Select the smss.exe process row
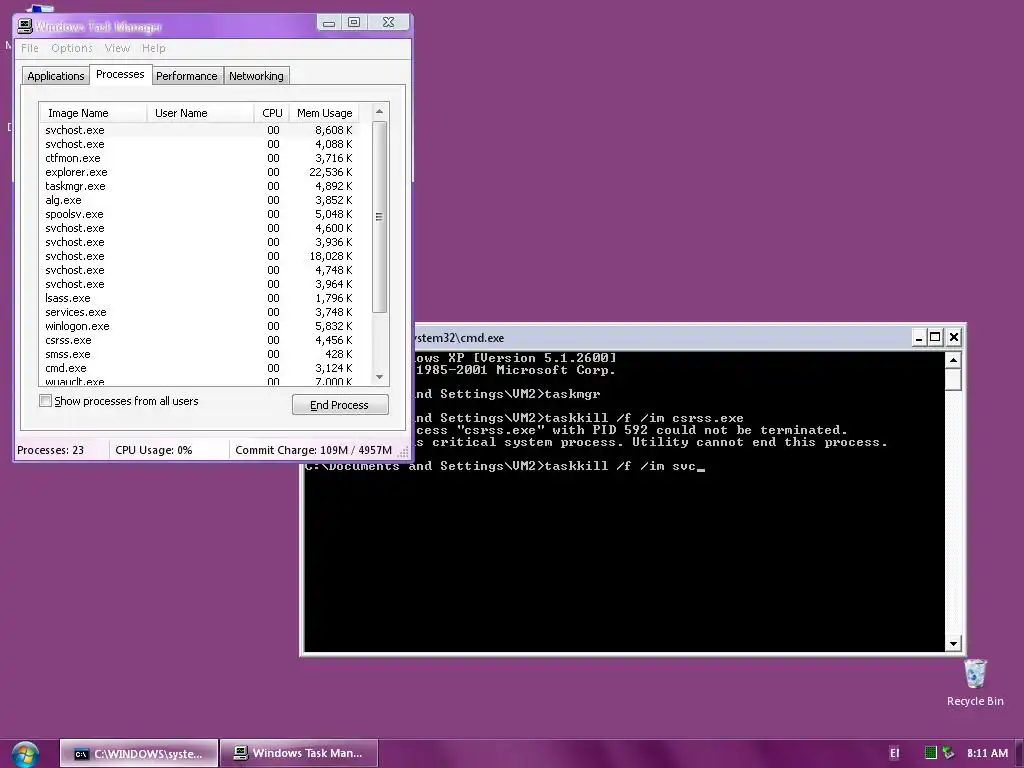The width and height of the screenshot is (1024, 768). (x=199, y=355)
